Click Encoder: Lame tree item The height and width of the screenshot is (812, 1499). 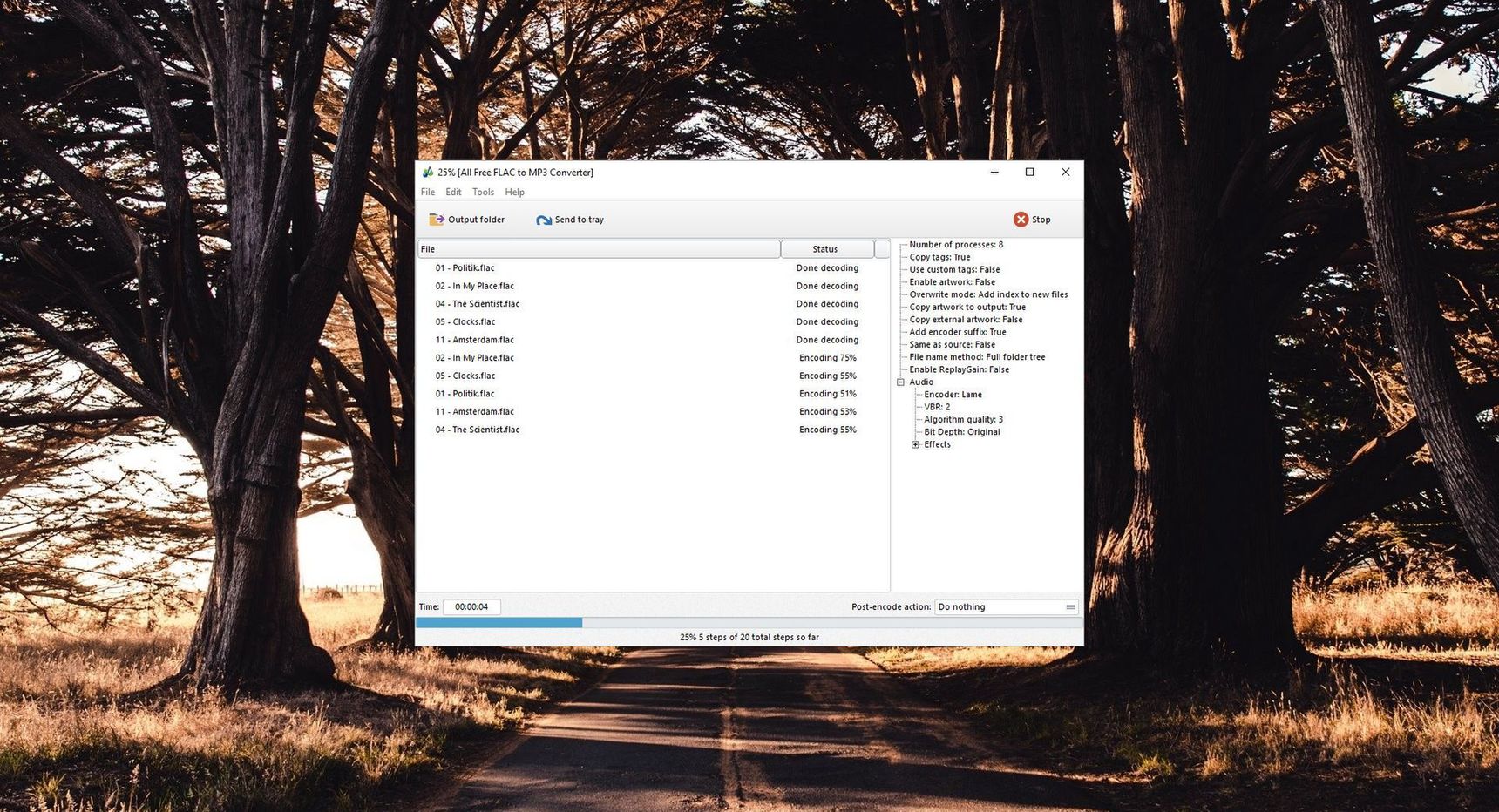(953, 395)
